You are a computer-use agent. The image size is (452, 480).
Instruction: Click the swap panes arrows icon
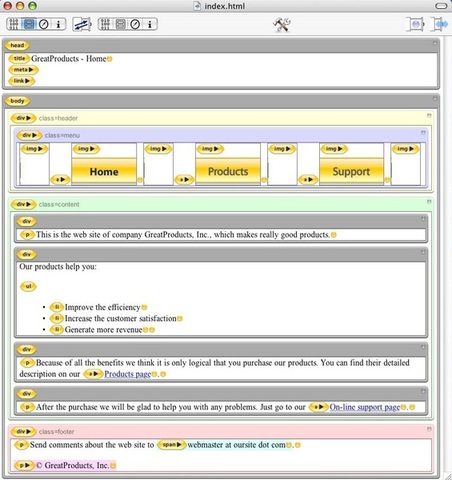tap(82, 24)
